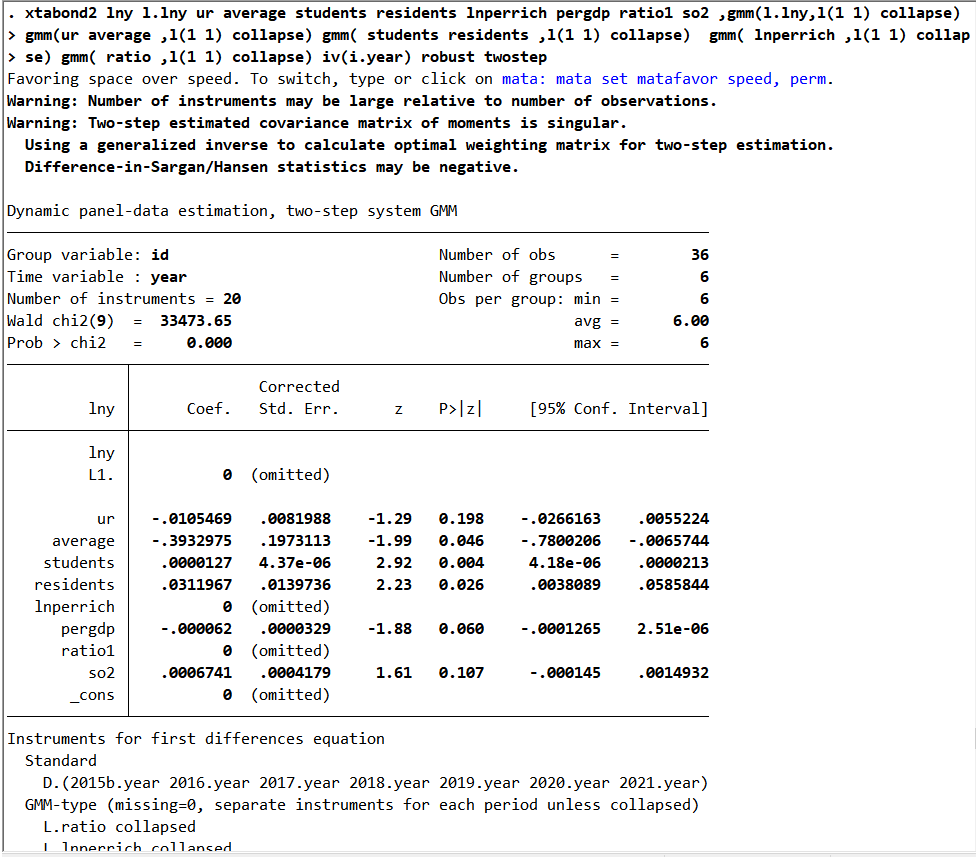Click the 'Group variable: id' text
976x857 pixels.
coord(88,255)
